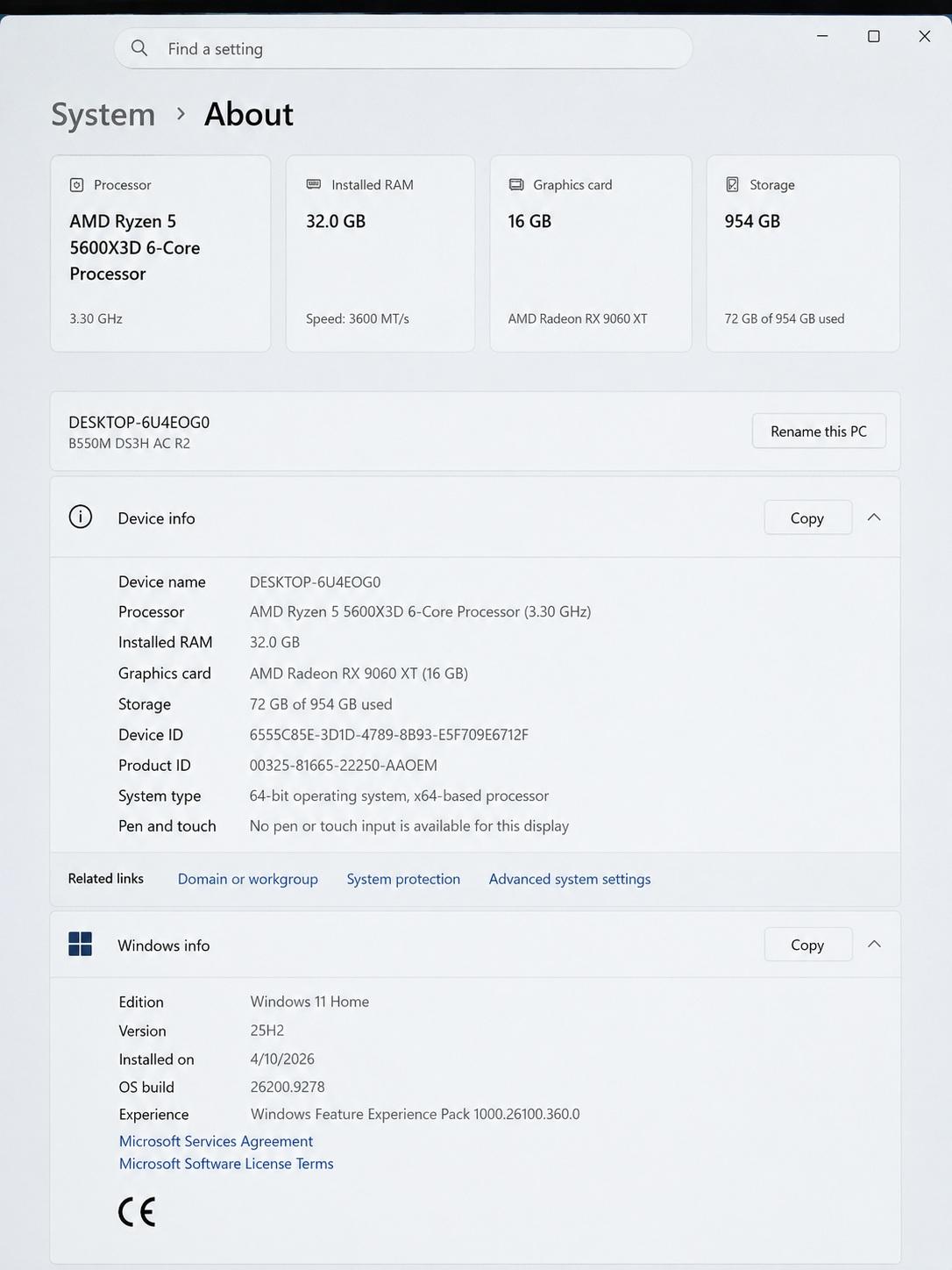The image size is (952, 1270).
Task: Copy the Windows info section
Action: pyautogui.click(x=807, y=945)
